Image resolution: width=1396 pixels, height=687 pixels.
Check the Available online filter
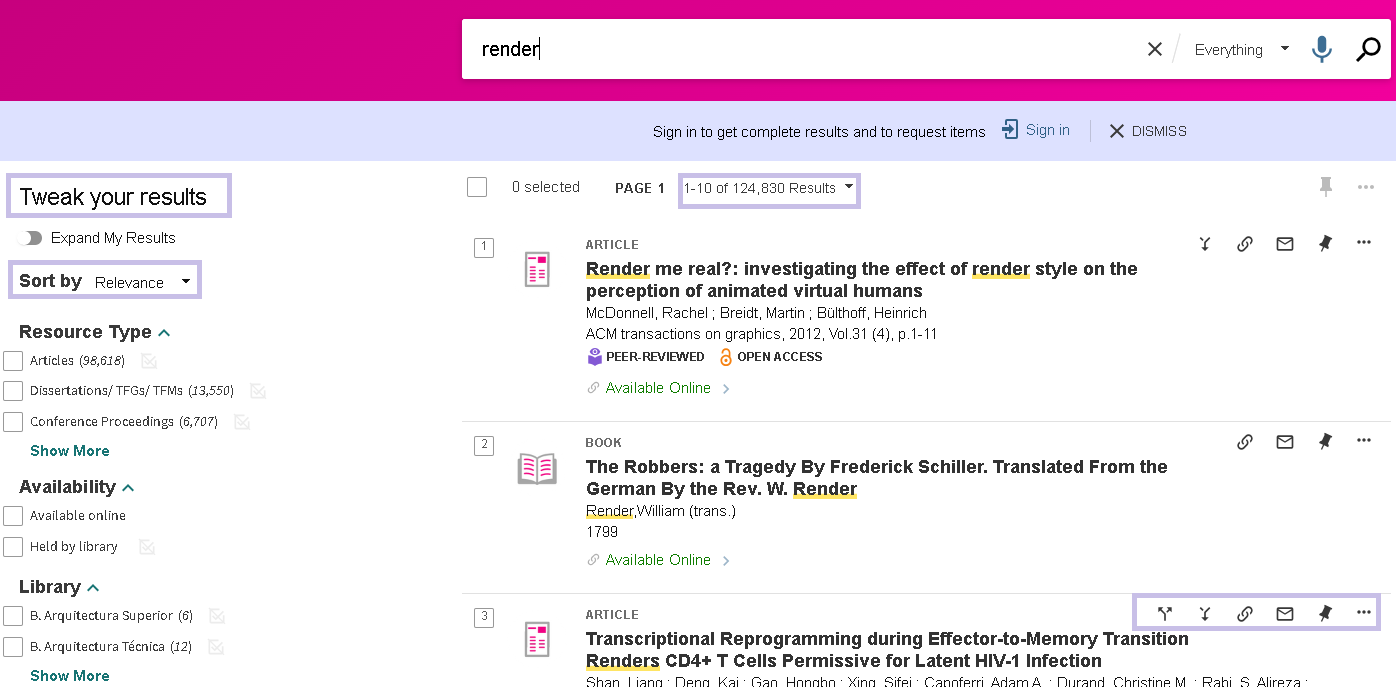click(x=13, y=516)
